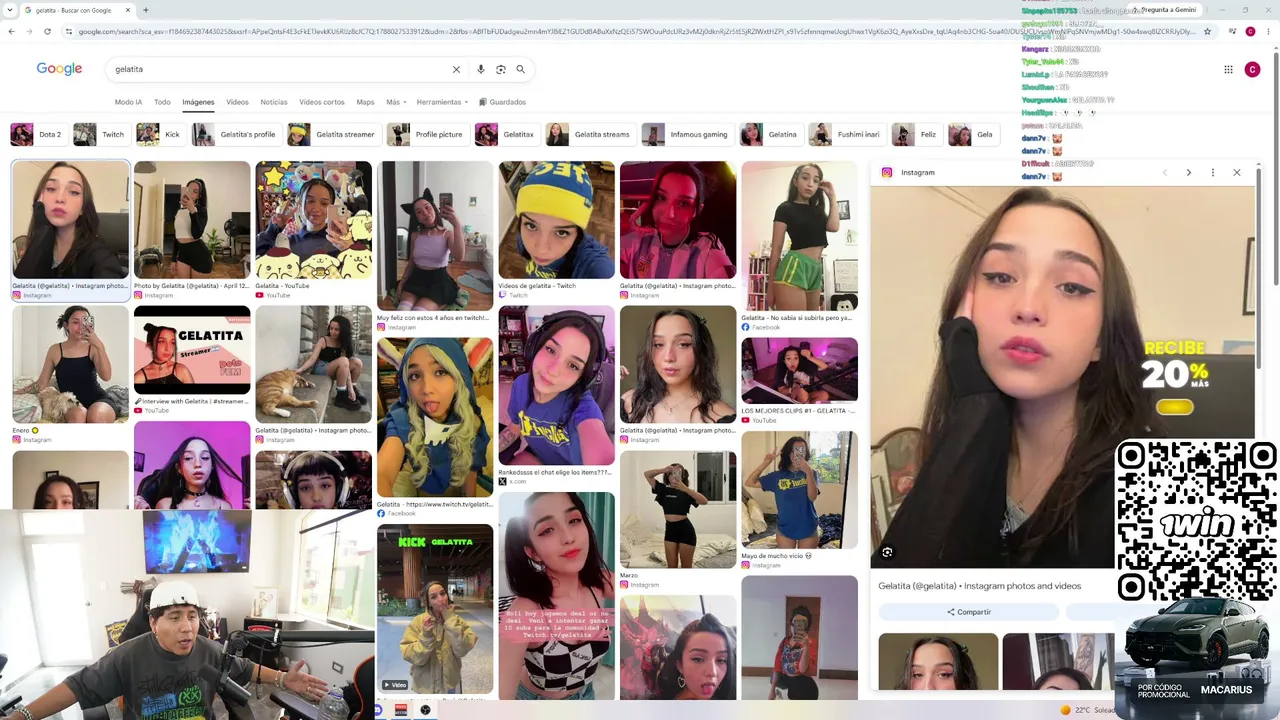Open 'Videos de gelatita - Twitch' image result

pyautogui.click(x=557, y=230)
